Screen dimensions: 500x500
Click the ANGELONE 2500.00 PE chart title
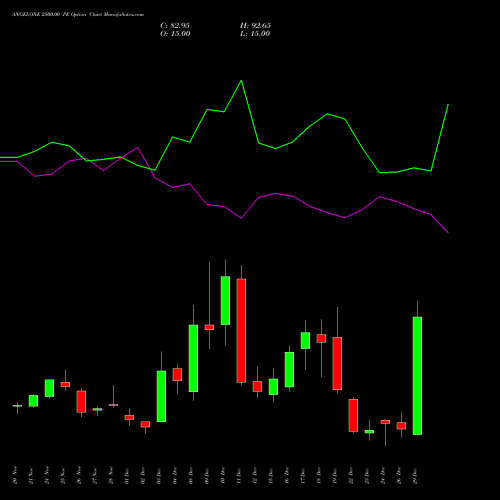pos(78,15)
